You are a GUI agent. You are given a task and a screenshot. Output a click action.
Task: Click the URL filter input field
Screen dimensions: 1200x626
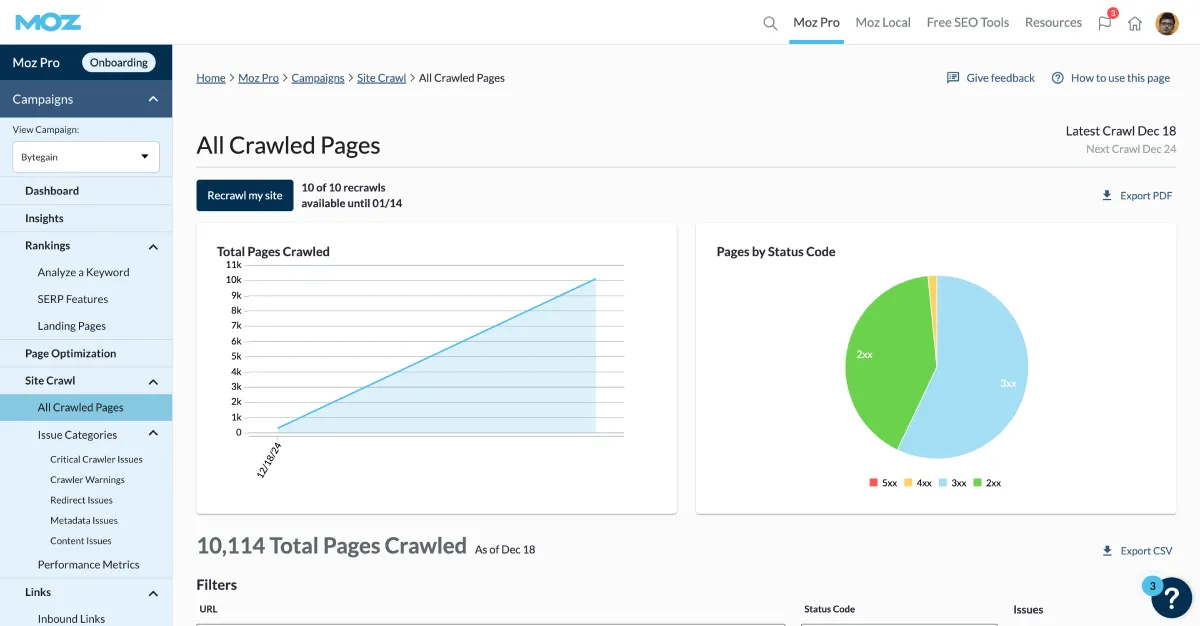(490, 623)
